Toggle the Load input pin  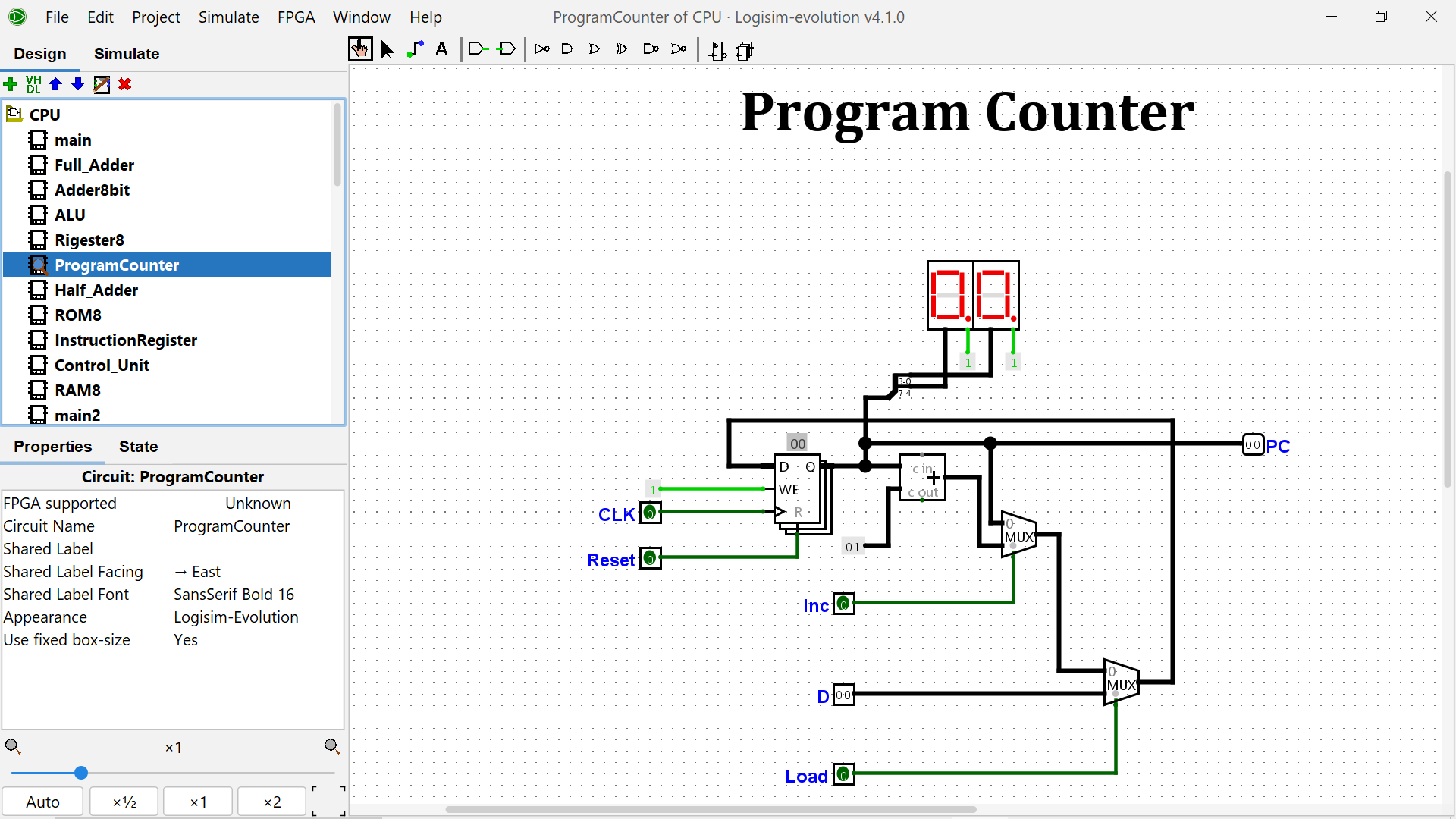pos(844,774)
